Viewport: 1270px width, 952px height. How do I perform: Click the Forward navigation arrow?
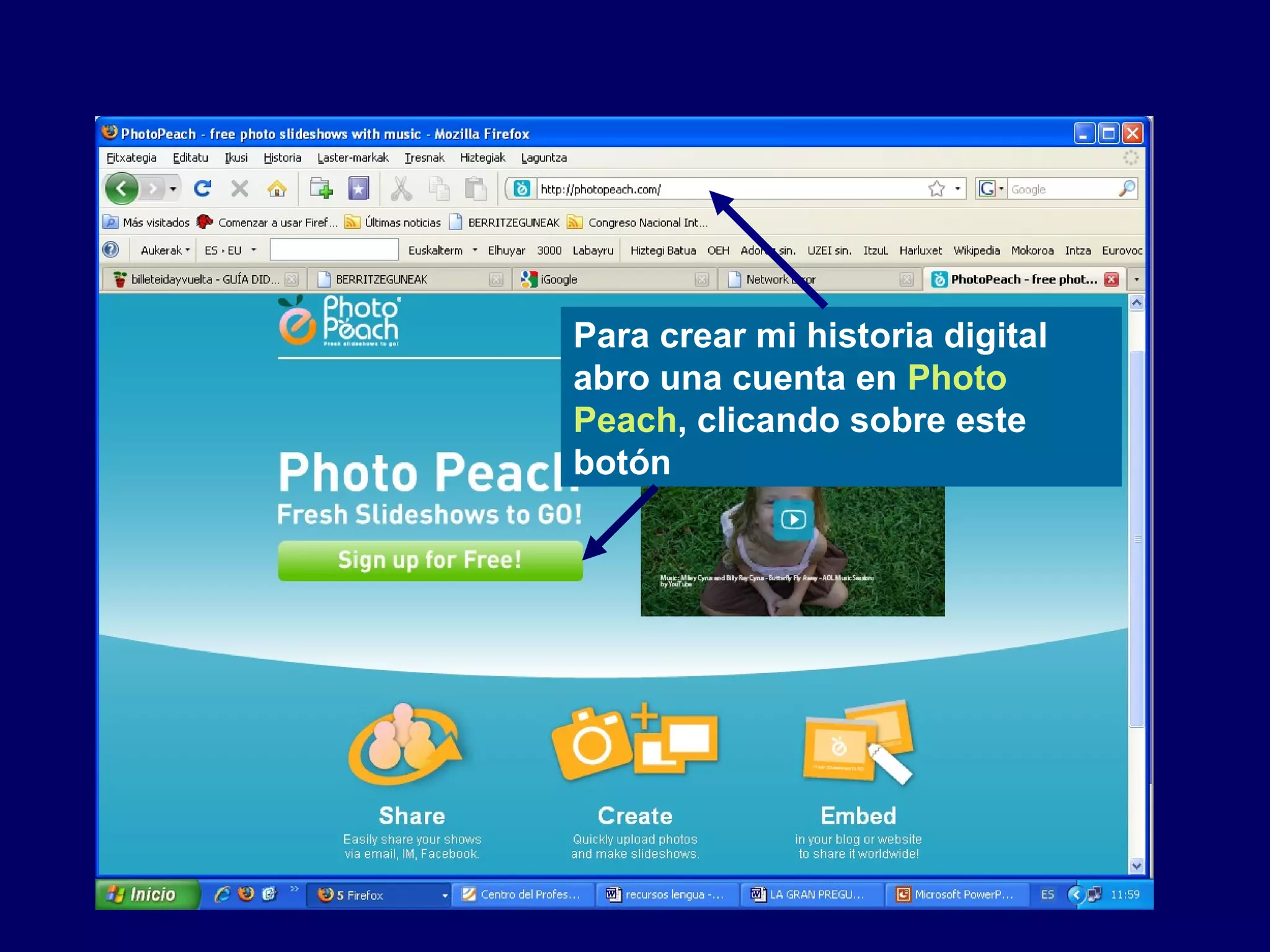click(153, 188)
